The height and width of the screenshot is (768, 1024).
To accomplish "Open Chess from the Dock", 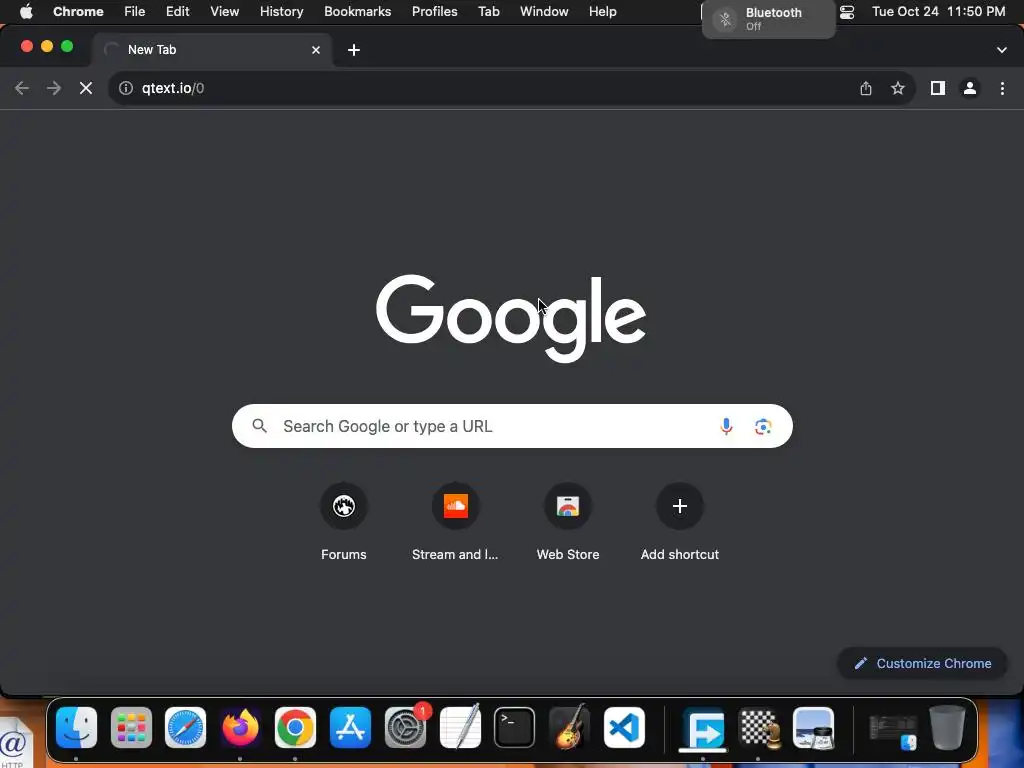I will click(758, 728).
